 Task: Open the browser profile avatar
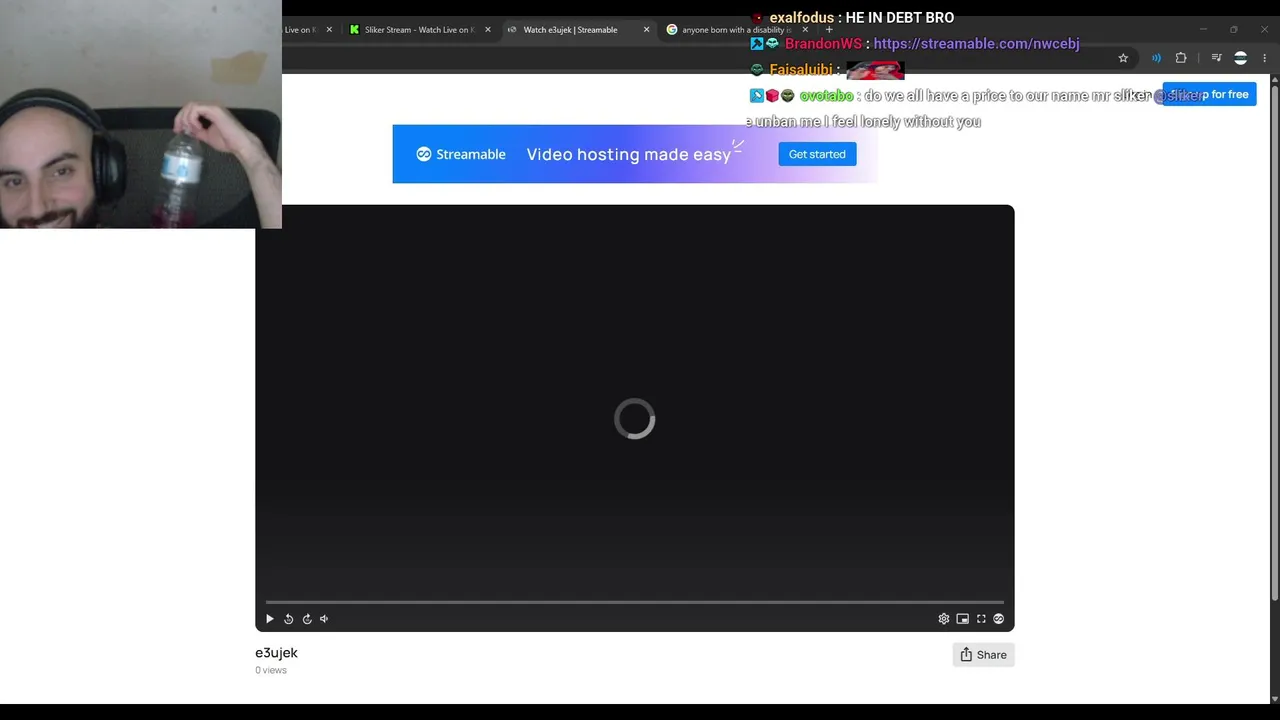[x=1241, y=58]
